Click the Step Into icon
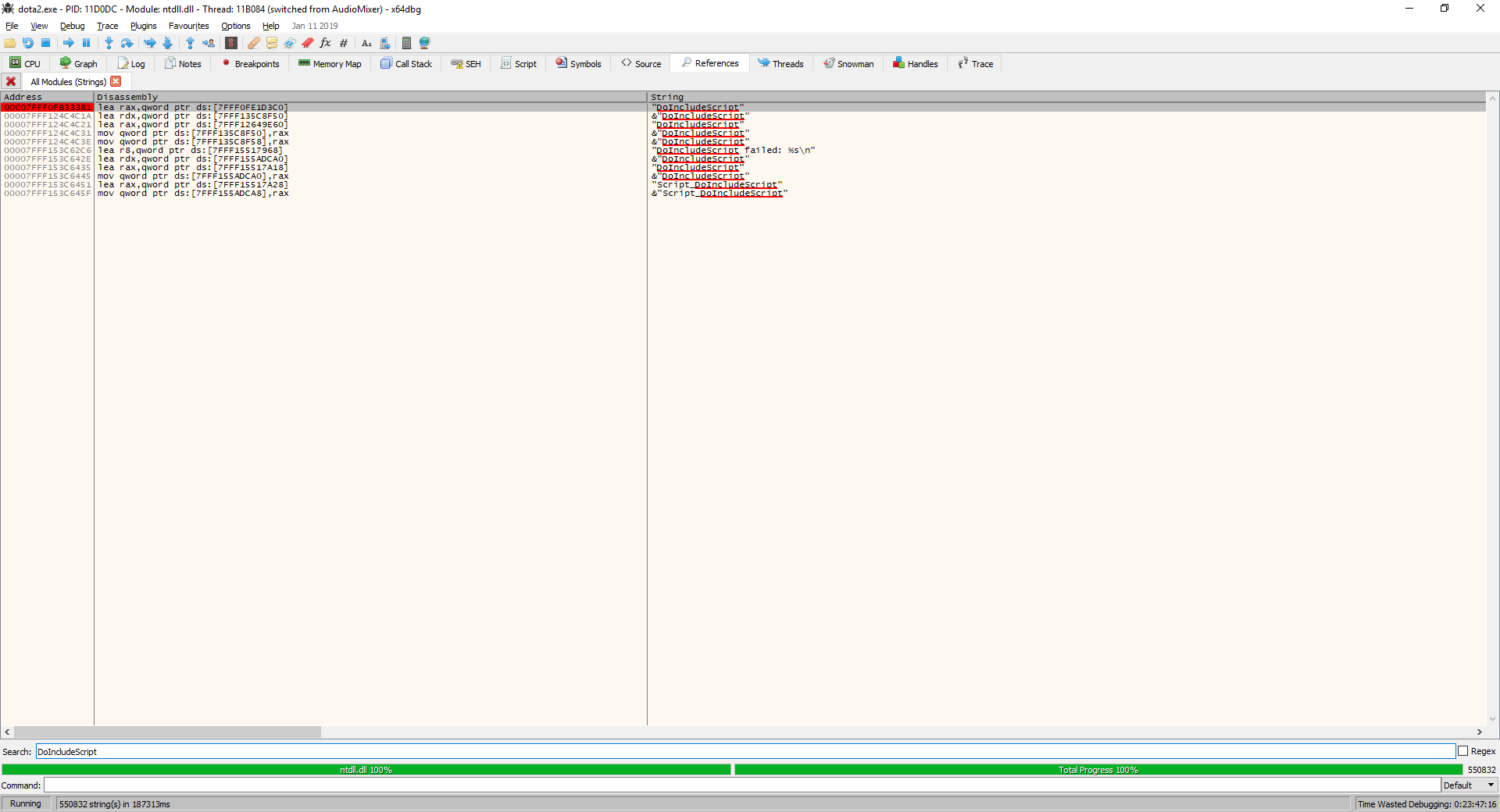The height and width of the screenshot is (812, 1500). click(109, 43)
